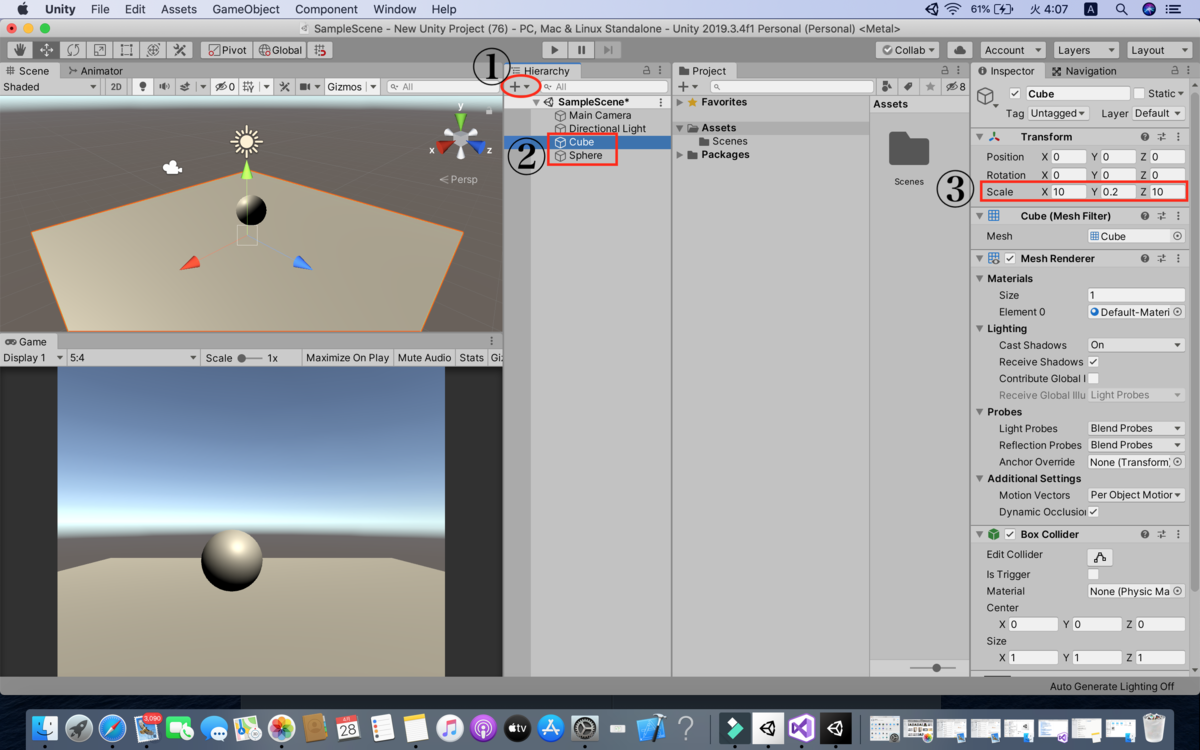The image size is (1200, 750).
Task: Click Mute Audio button
Action: click(x=424, y=358)
